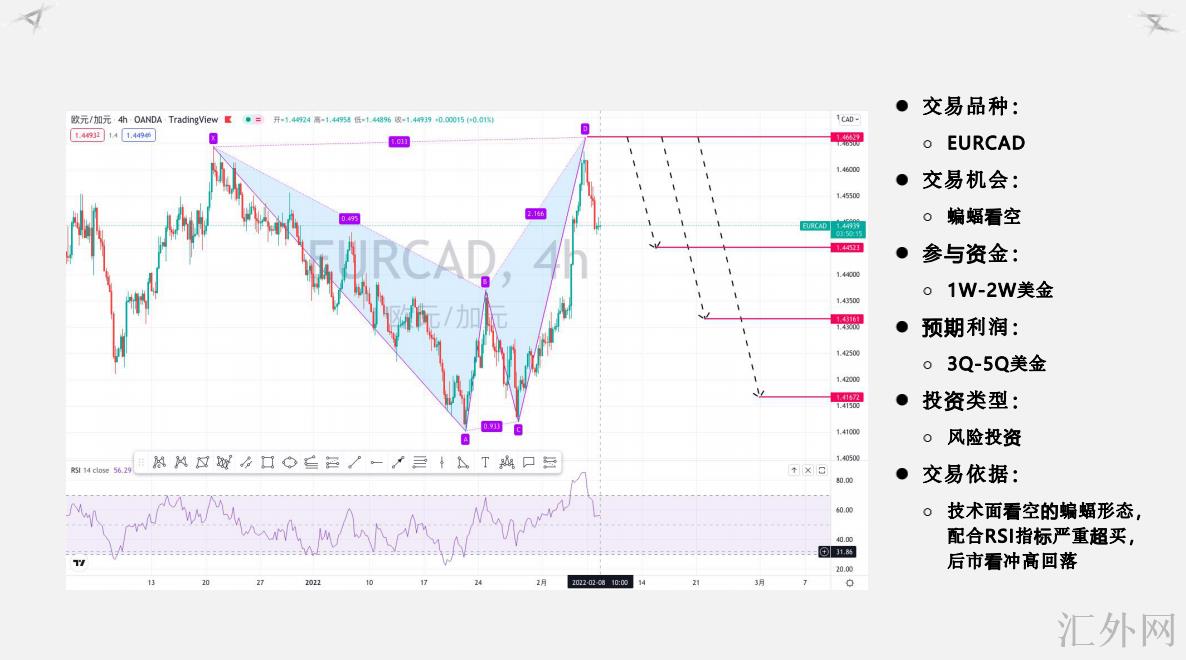Activate the text annotation tool
Viewport: 1186px width, 660px height.
coord(485,462)
